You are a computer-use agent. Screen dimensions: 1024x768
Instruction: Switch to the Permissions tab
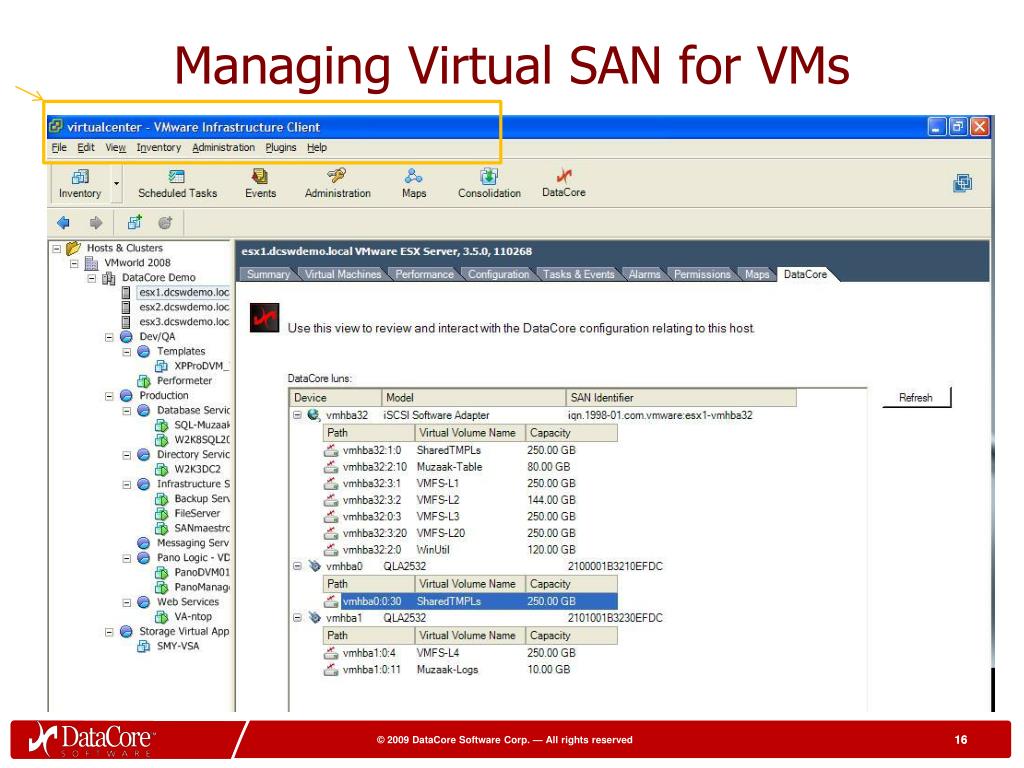tap(702, 274)
